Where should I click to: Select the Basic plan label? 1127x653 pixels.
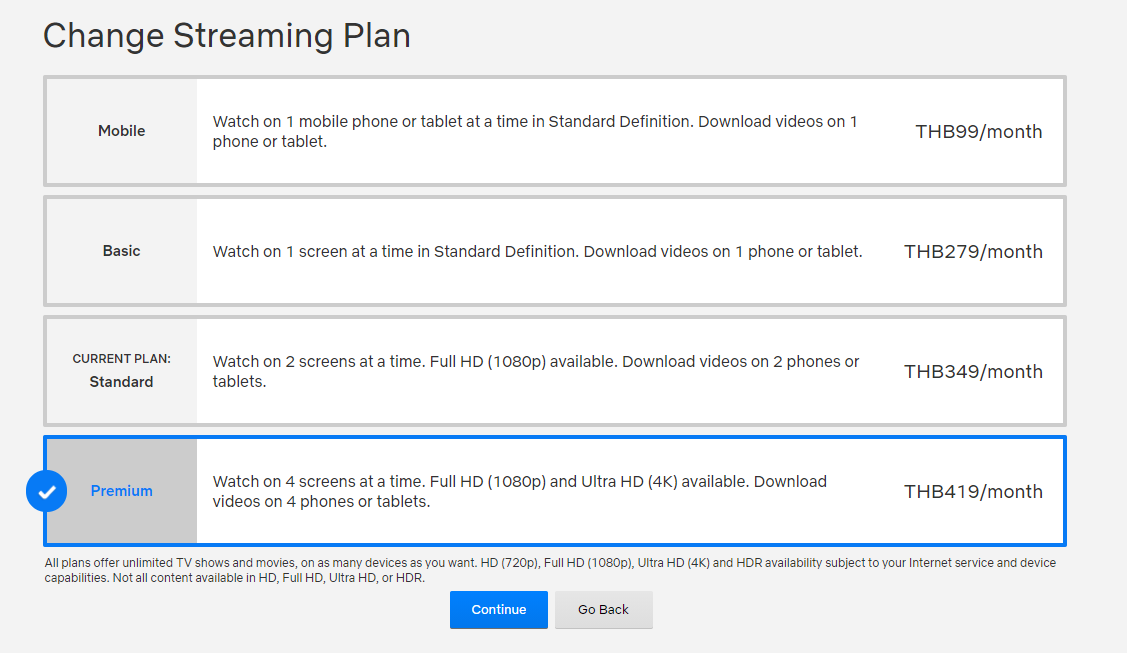click(121, 251)
